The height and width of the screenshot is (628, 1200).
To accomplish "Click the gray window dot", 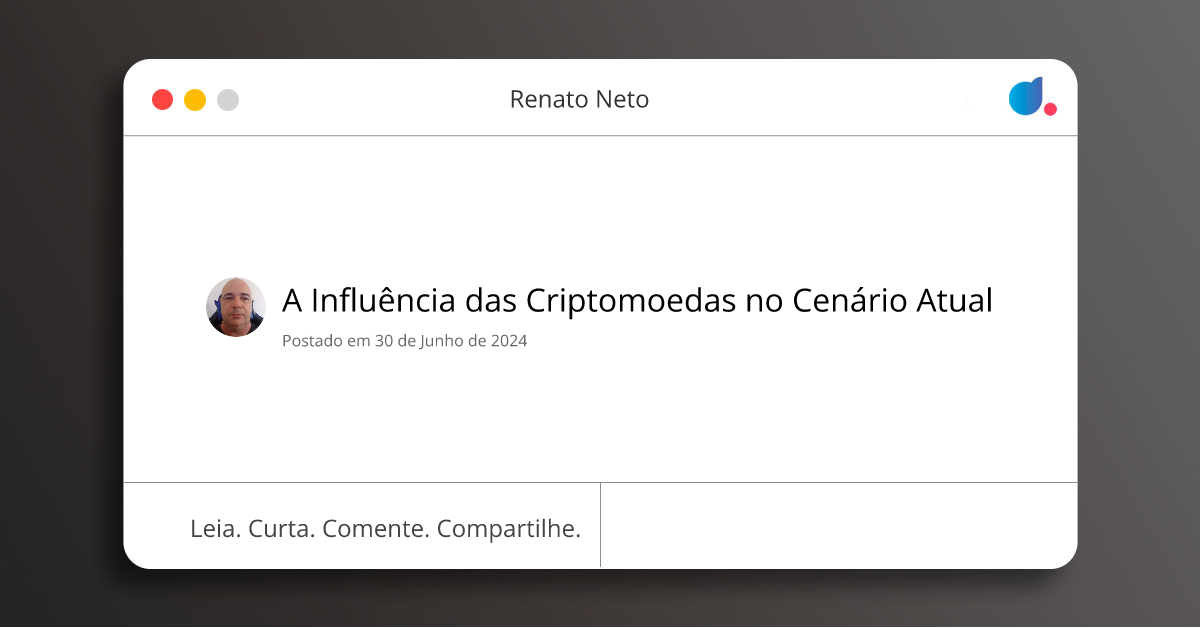I will coord(228,100).
